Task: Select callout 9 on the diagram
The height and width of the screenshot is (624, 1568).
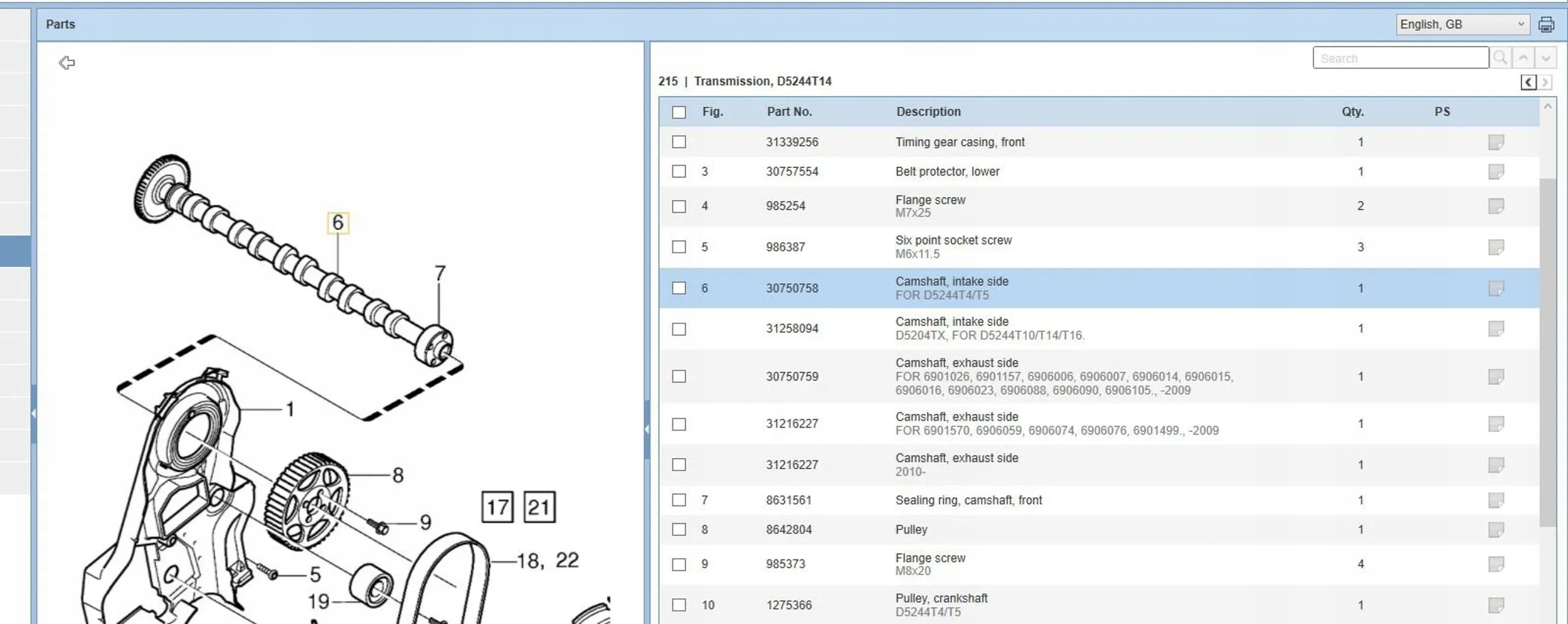Action: 425,522
